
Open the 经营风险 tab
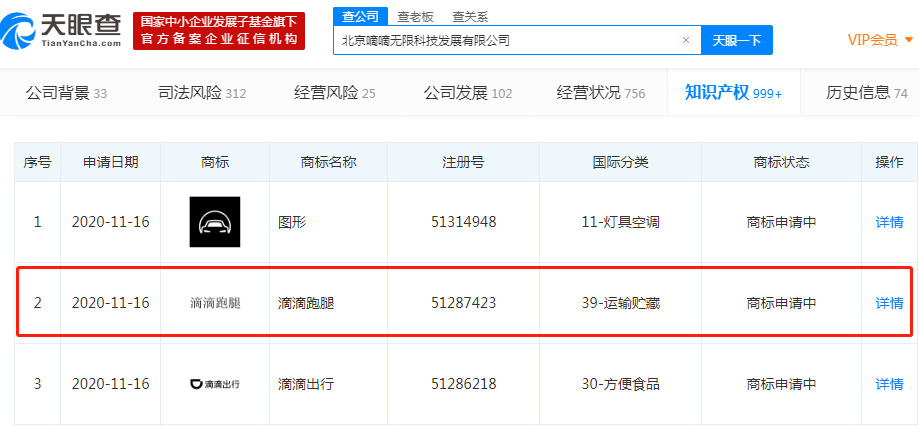(335, 93)
